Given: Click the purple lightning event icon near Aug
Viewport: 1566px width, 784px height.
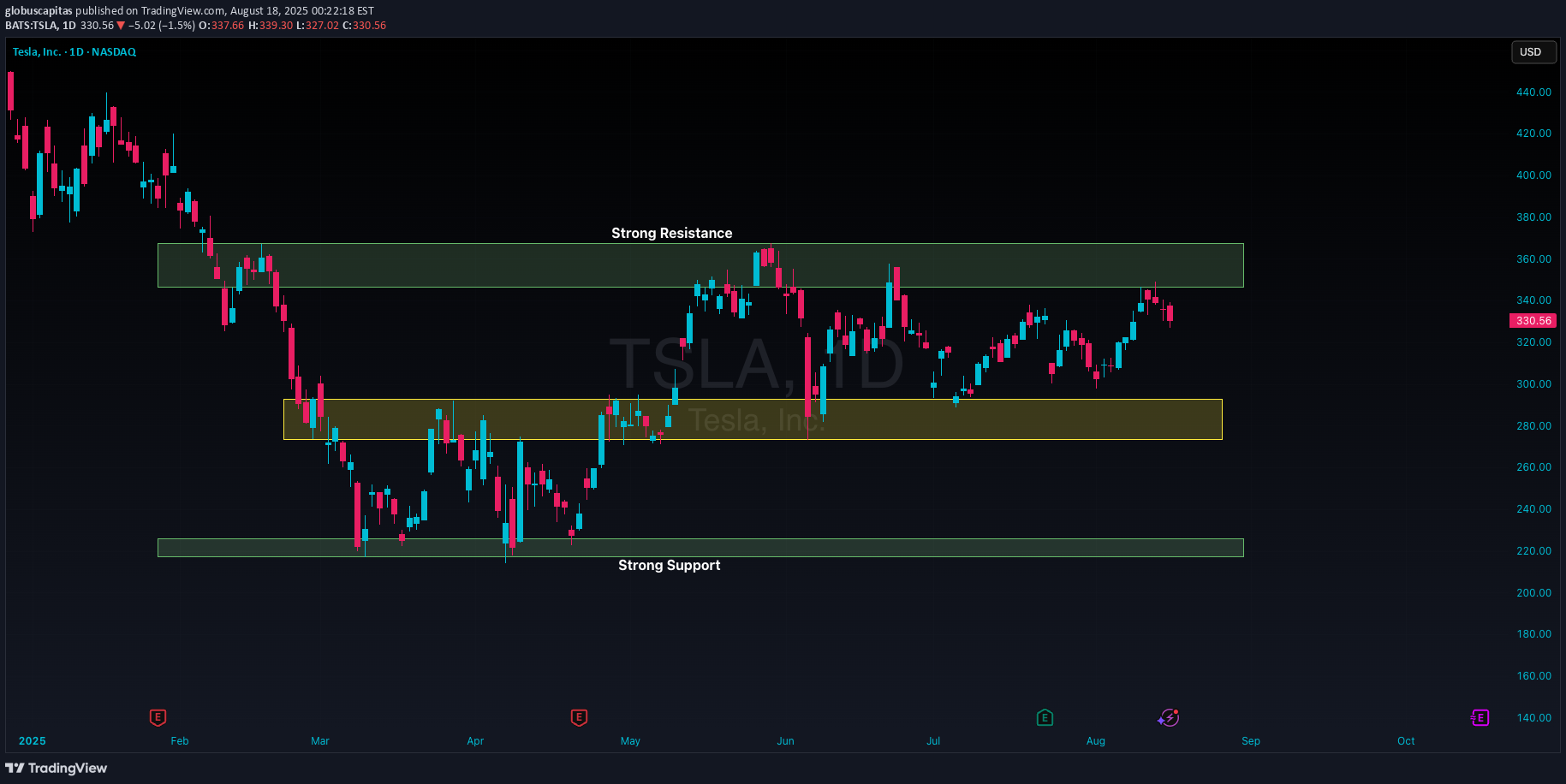Looking at the screenshot, I should click(x=1169, y=717).
